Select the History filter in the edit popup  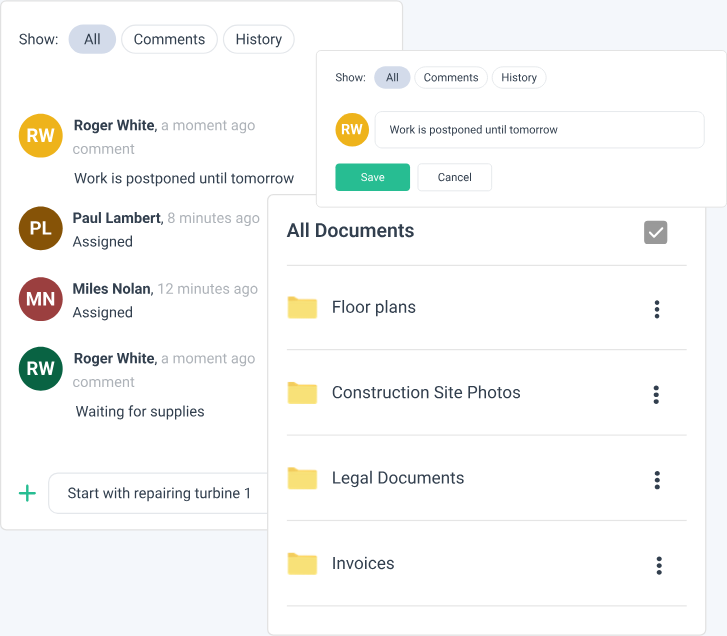519,77
